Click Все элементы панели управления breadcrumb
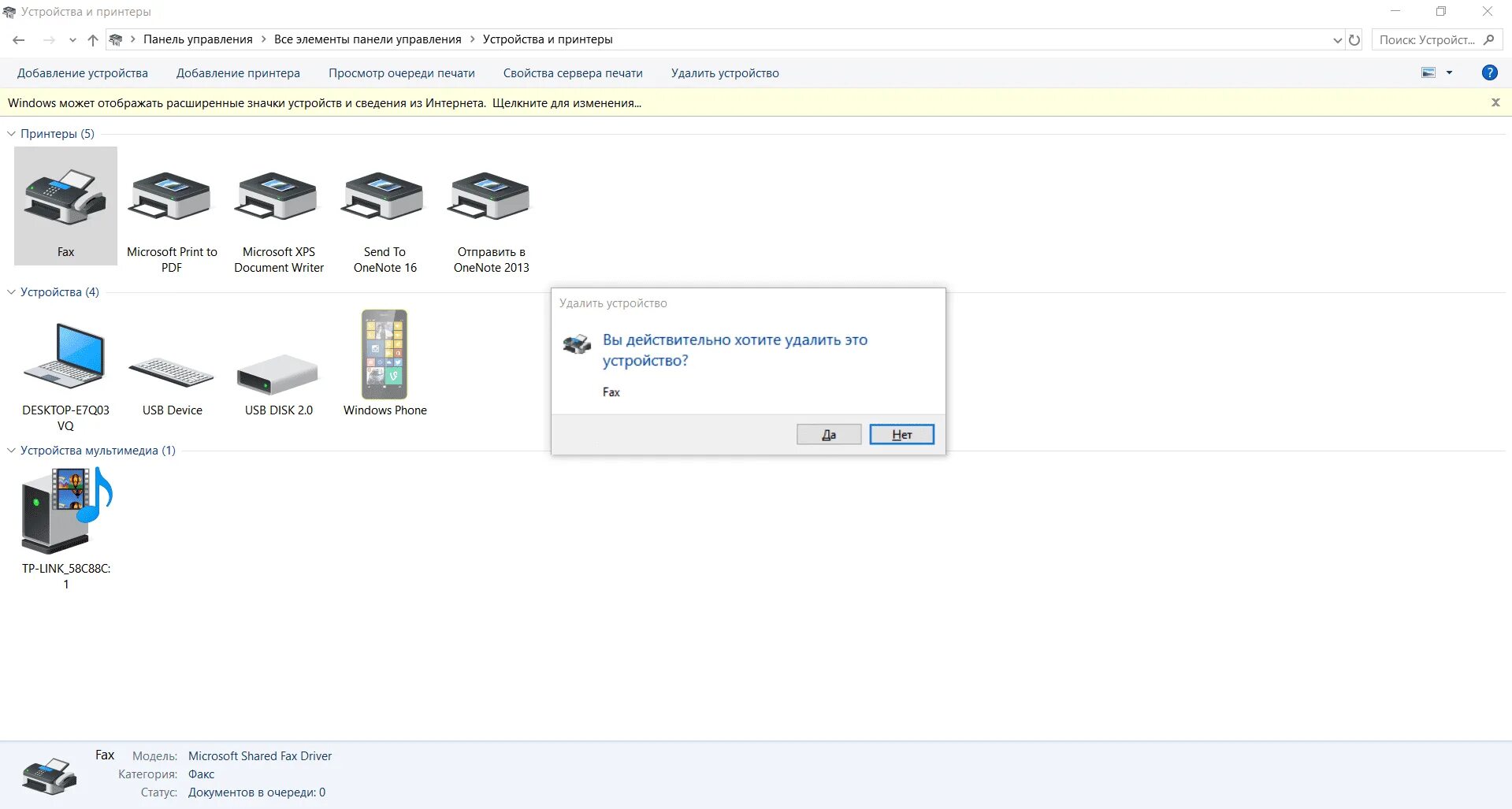Viewport: 1512px width, 809px height. click(368, 39)
